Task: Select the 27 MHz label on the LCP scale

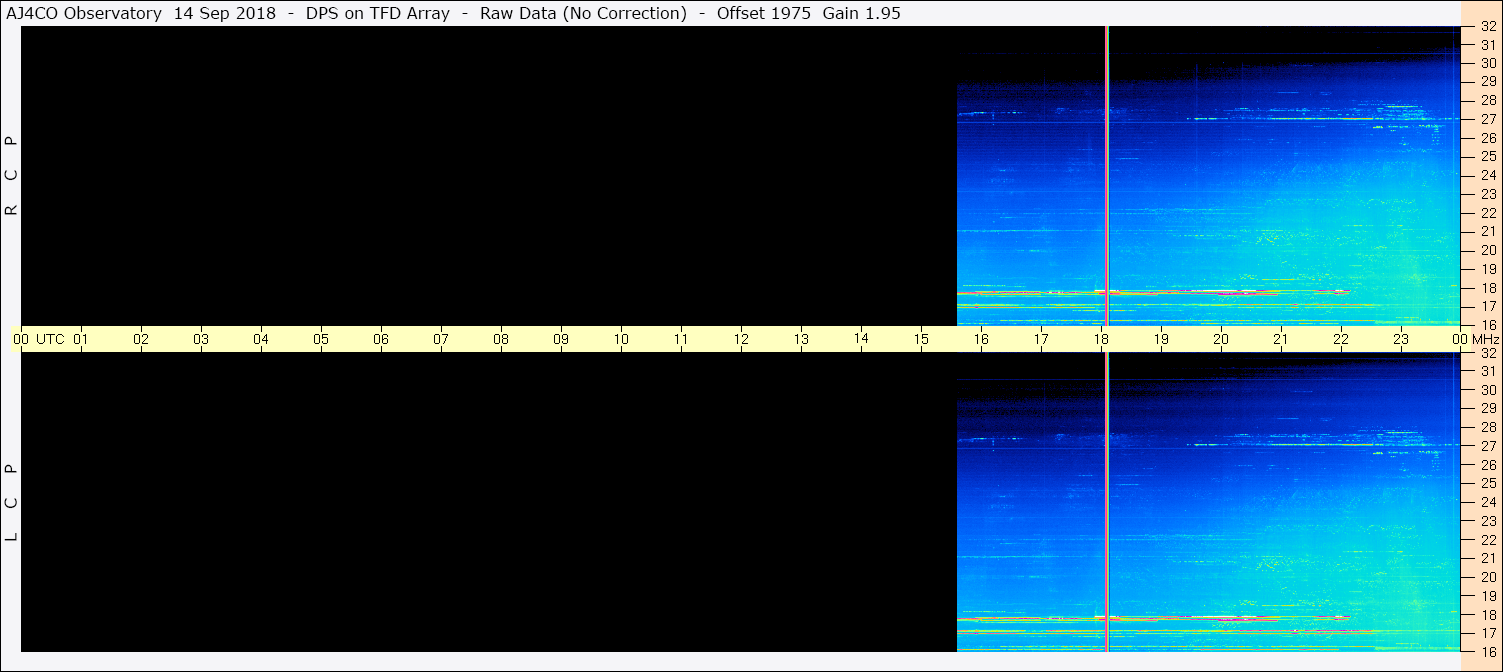Action: 1488,446
